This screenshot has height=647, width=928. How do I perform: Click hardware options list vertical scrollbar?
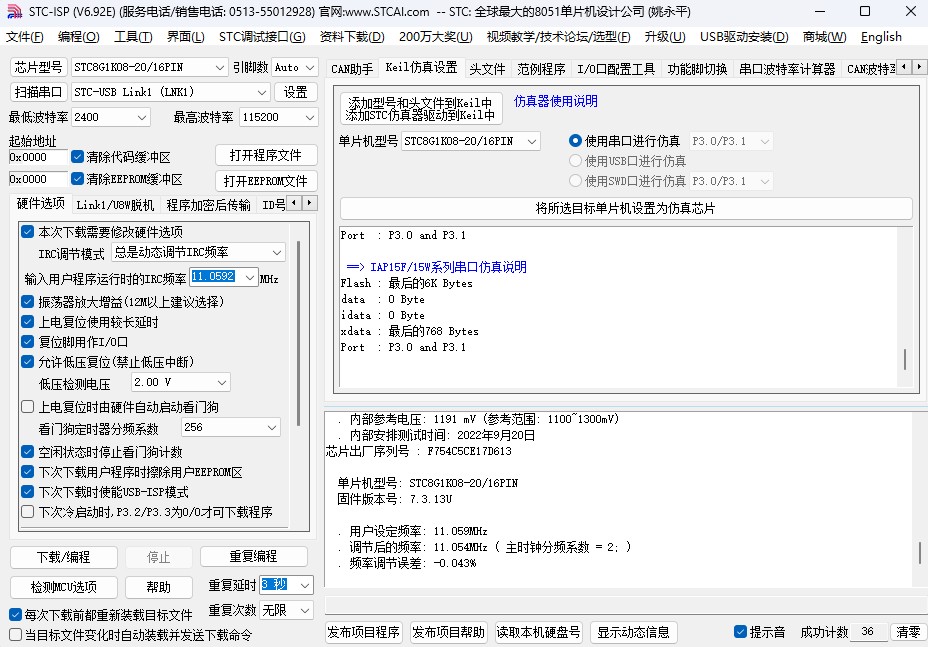(x=298, y=333)
